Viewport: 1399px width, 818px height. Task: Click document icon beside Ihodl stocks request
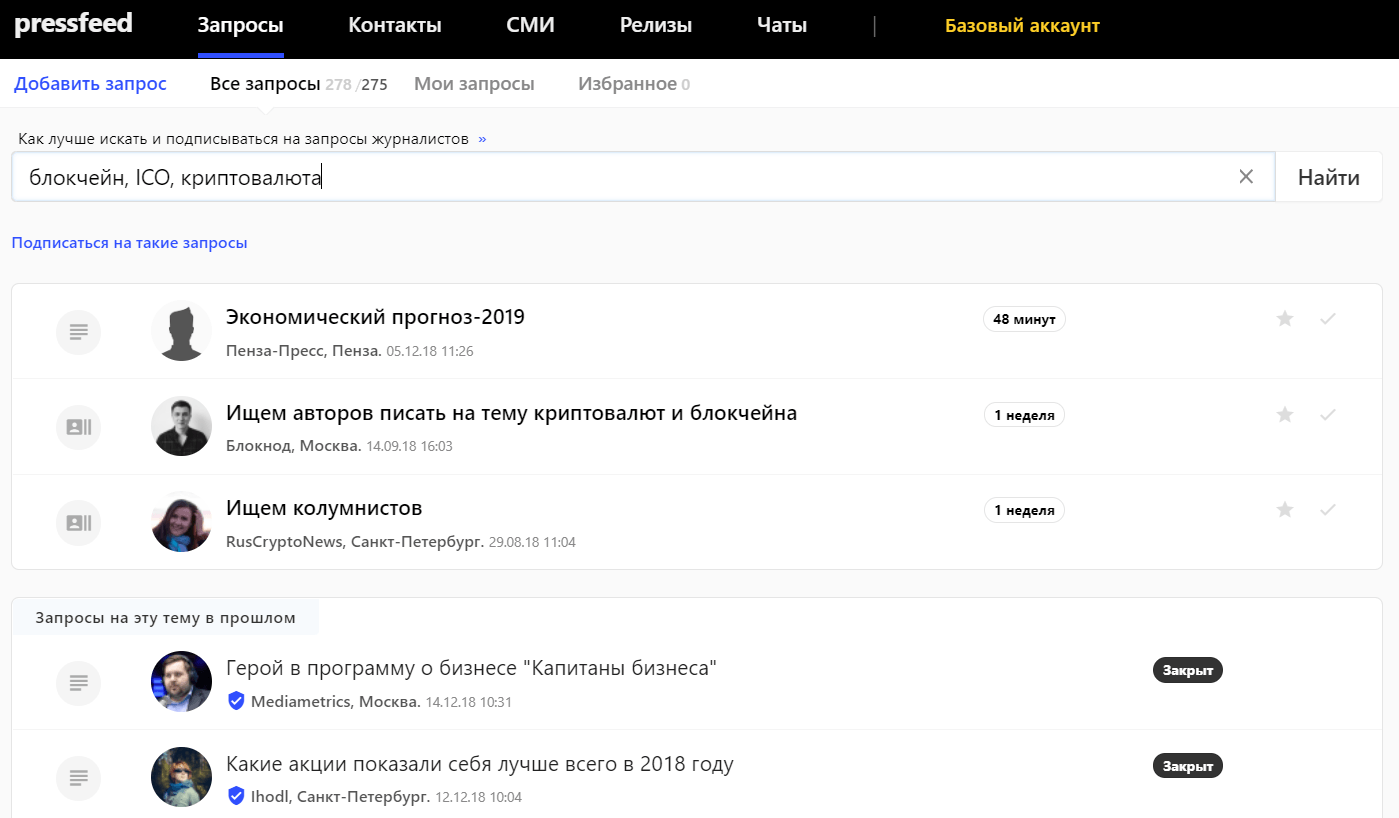(x=79, y=777)
